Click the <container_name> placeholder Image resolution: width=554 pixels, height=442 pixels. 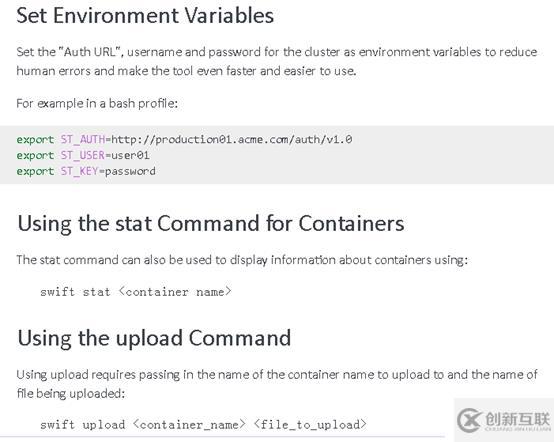[189, 424]
